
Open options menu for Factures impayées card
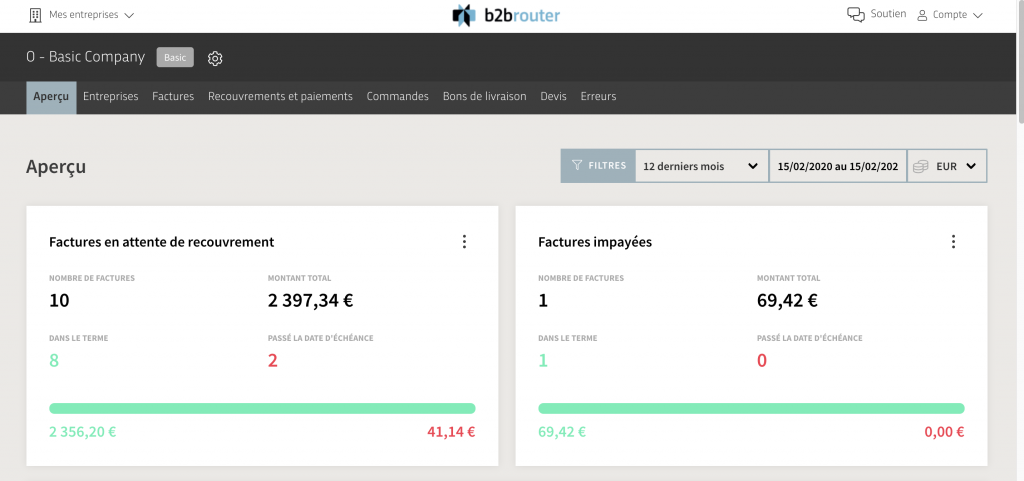tap(953, 242)
